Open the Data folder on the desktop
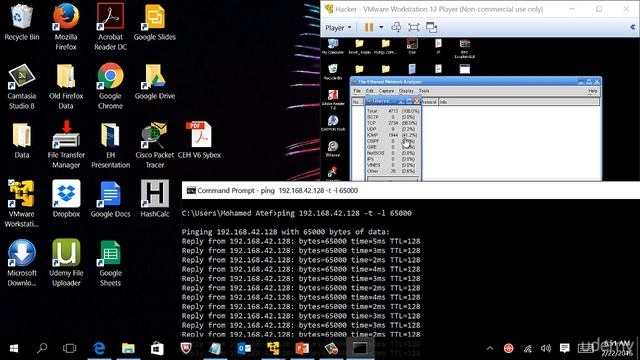 (22, 141)
